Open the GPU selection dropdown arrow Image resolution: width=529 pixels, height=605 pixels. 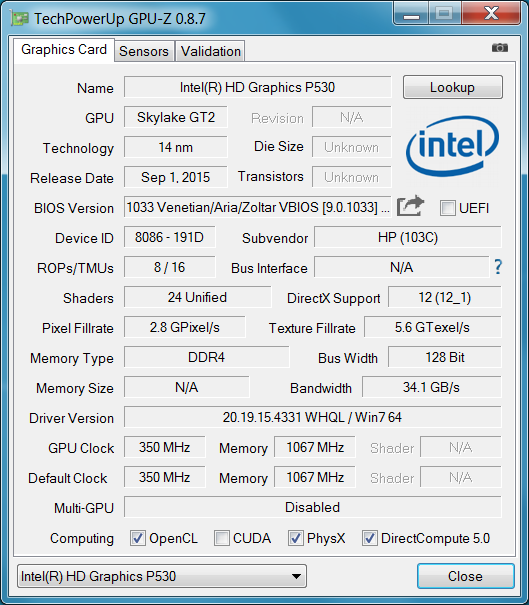[x=296, y=576]
